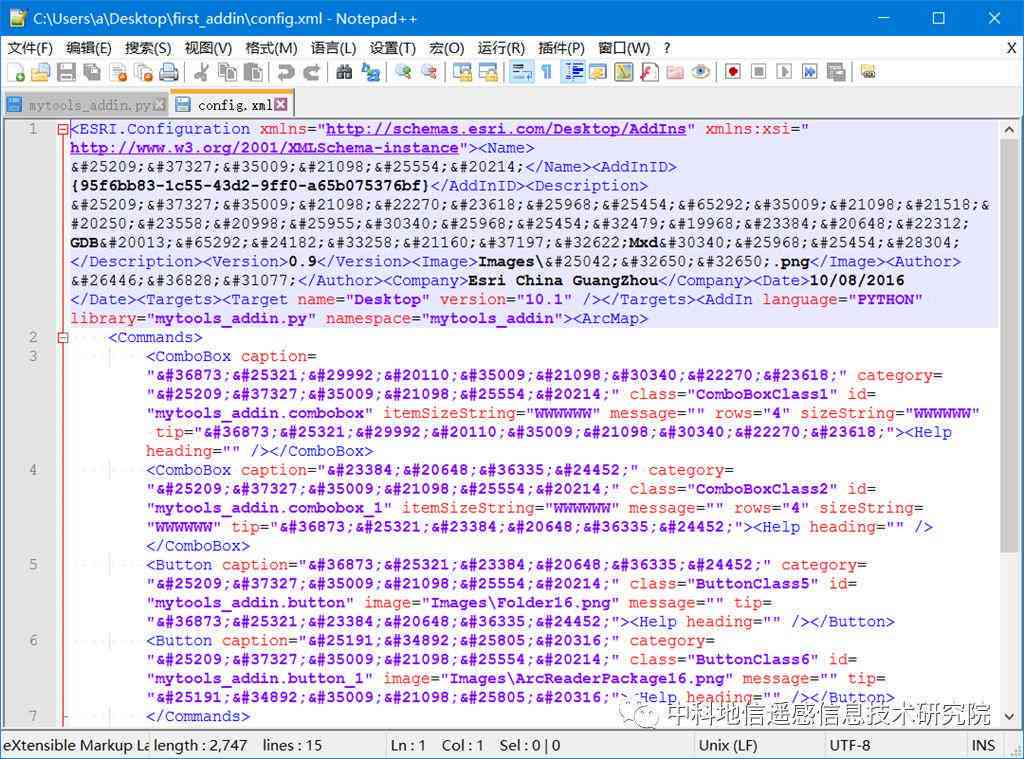The width and height of the screenshot is (1024, 759).
Task: Save the current recorded macro
Action: coord(836,72)
